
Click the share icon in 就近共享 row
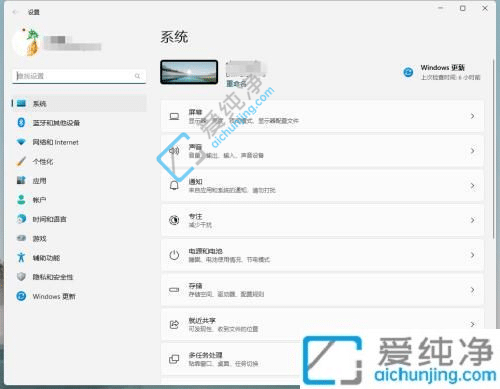tap(174, 325)
